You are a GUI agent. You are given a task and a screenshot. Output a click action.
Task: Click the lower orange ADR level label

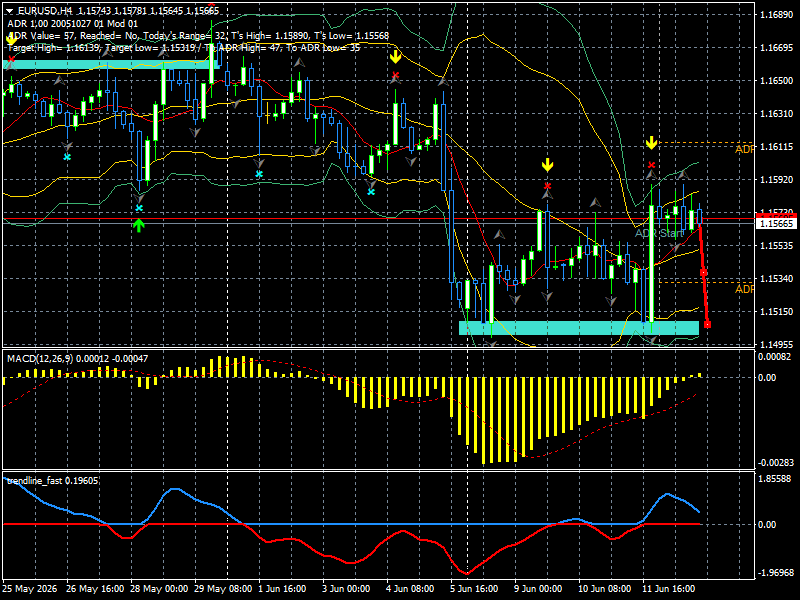744,289
